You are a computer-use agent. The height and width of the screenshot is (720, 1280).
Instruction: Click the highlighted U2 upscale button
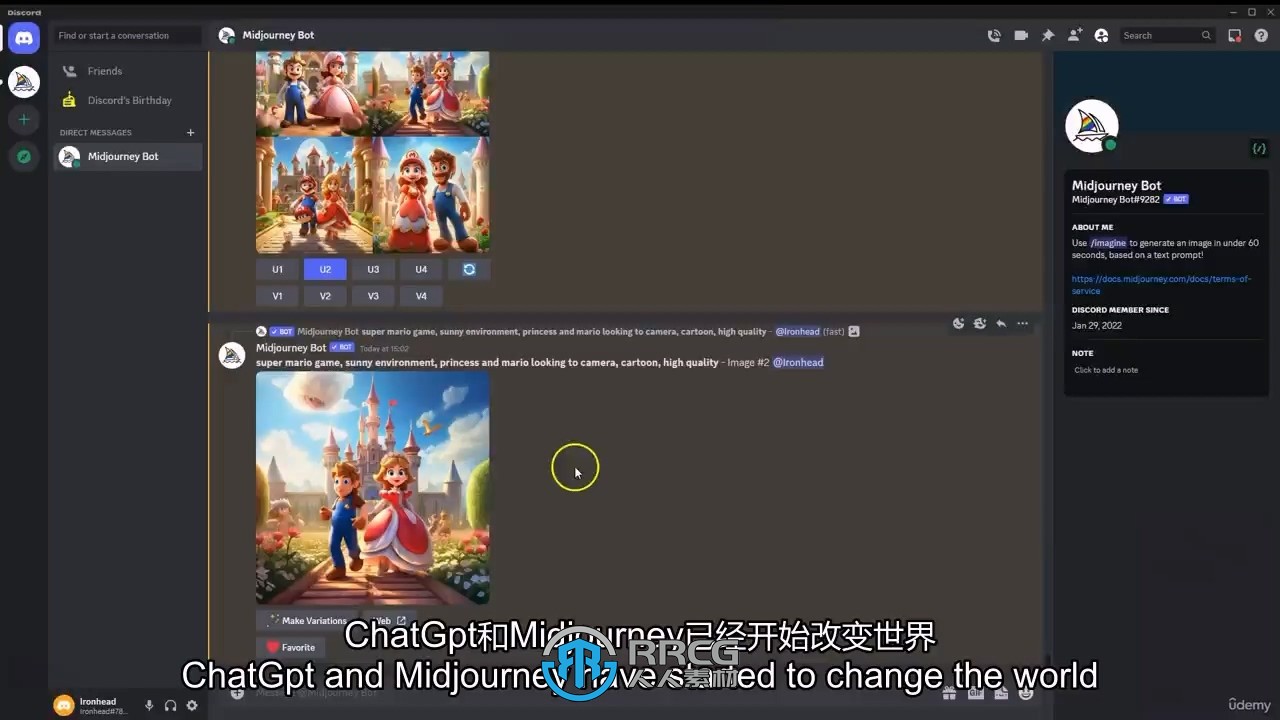(325, 269)
